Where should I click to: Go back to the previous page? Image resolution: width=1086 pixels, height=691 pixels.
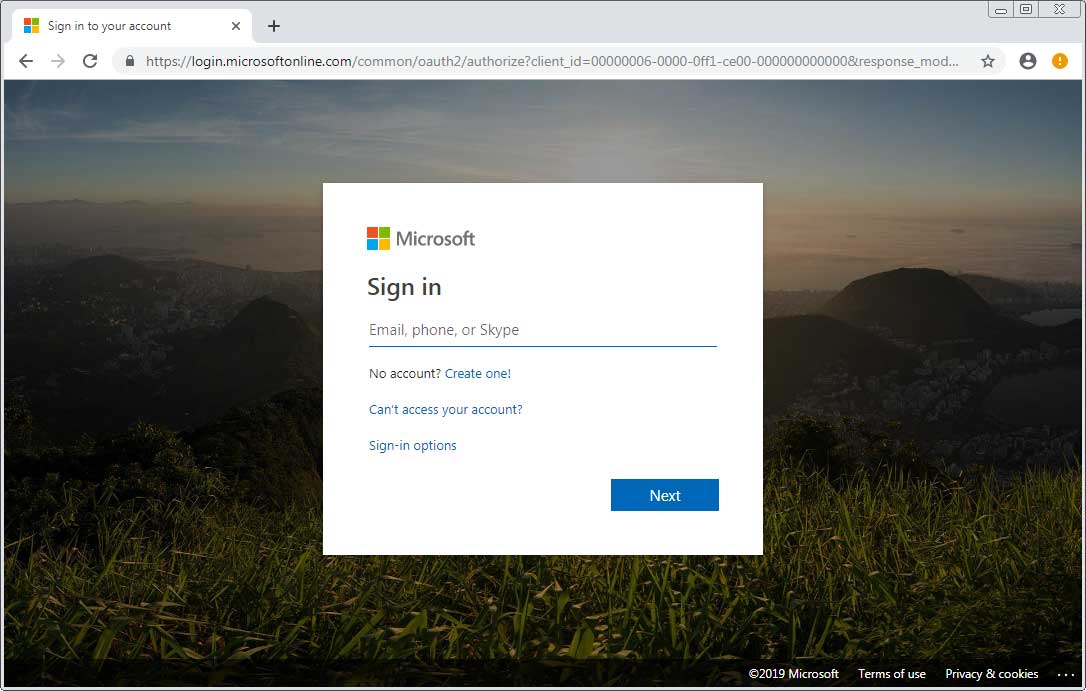(26, 61)
